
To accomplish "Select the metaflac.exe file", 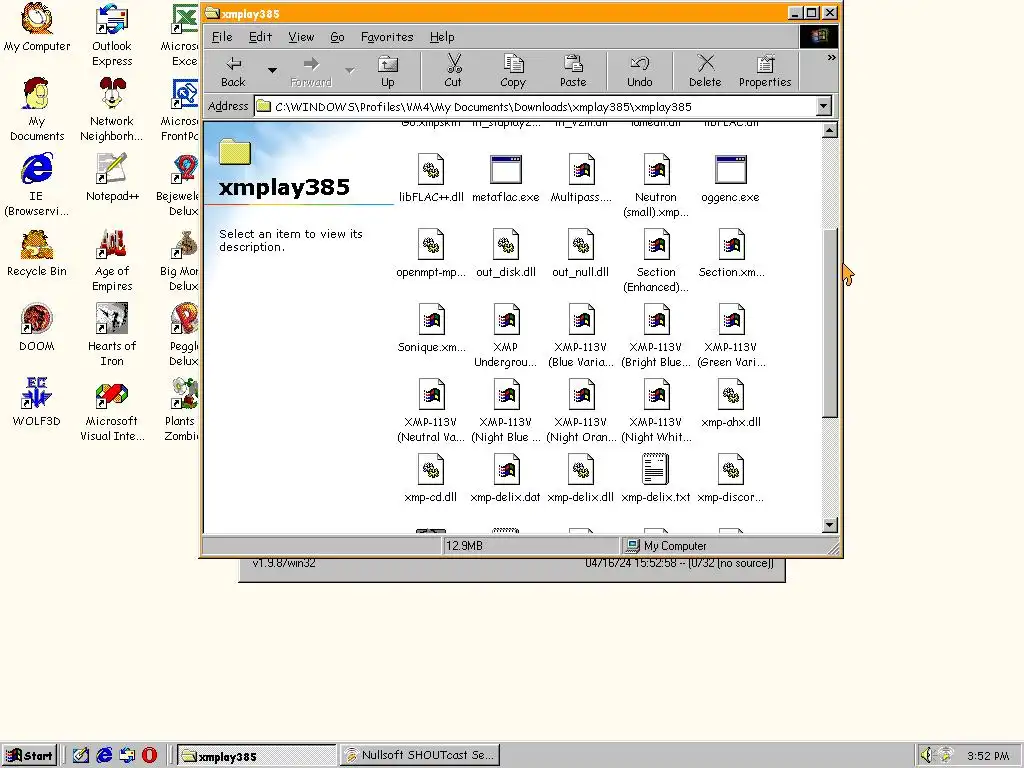I will pos(505,178).
